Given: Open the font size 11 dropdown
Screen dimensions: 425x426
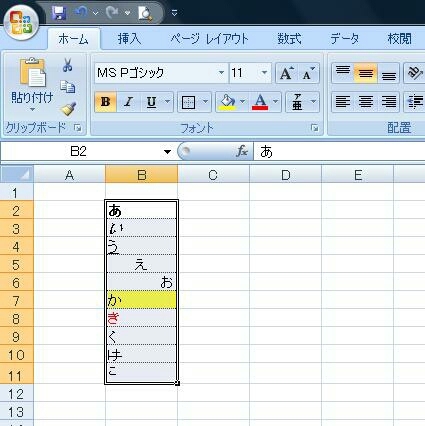Looking at the screenshot, I should (264, 73).
